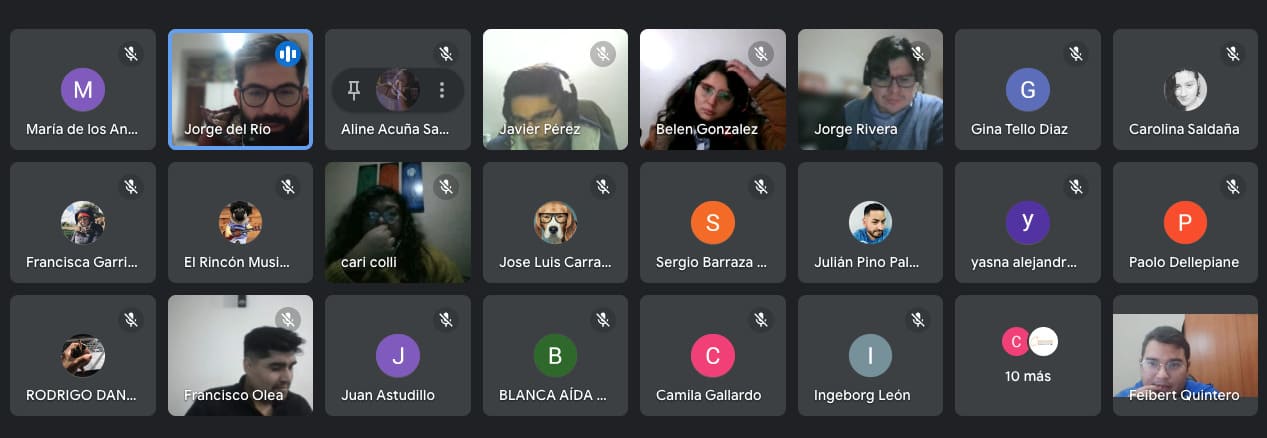Screen dimensions: 1267x438
Task: Select Francisco Olea's video tile
Action: click(x=240, y=355)
